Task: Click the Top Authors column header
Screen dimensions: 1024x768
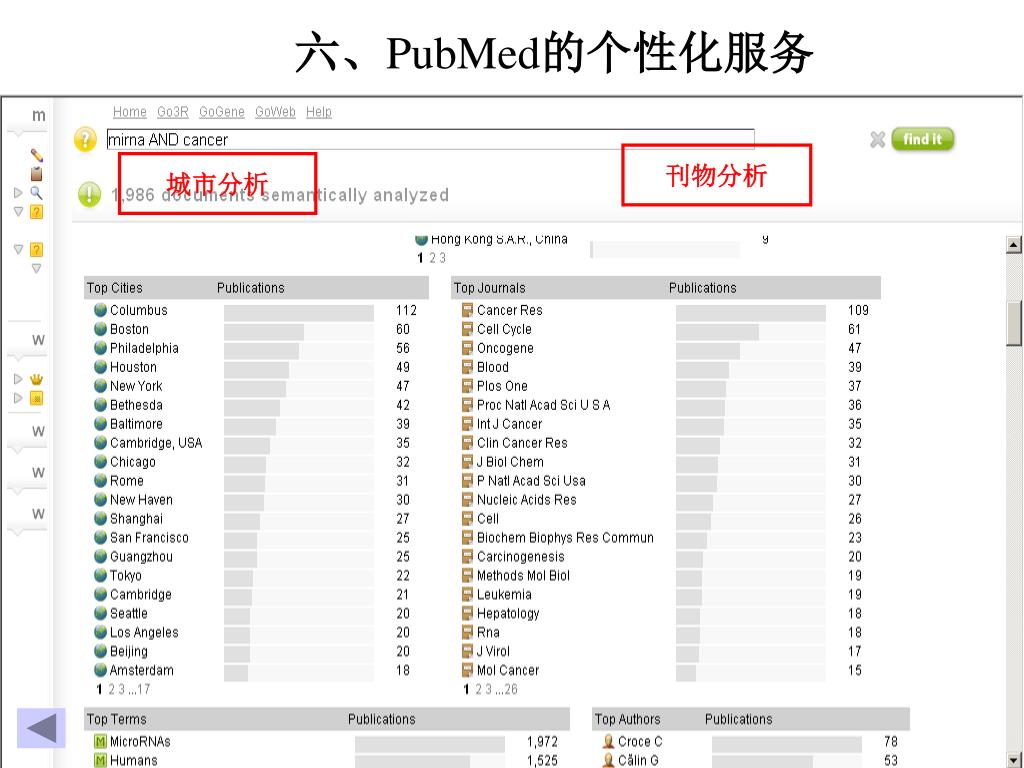Action: pos(628,719)
